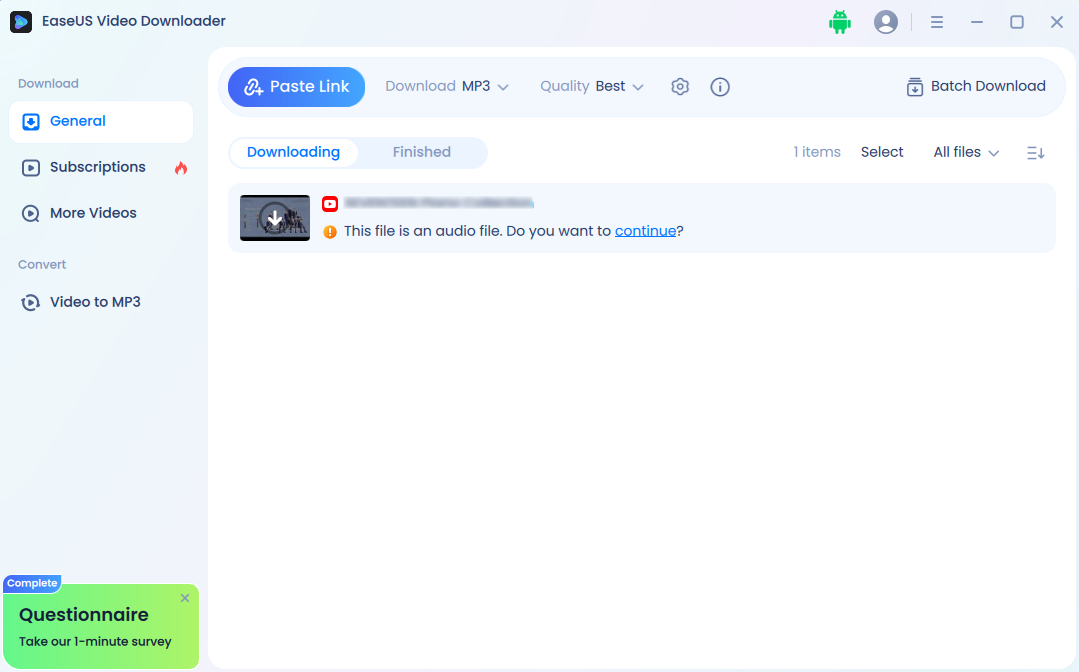This screenshot has height=672, width=1079.
Task: Open the Settings gear icon
Action: click(680, 87)
